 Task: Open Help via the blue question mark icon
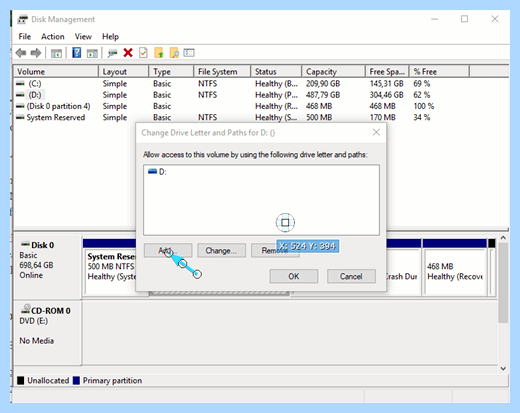77,53
